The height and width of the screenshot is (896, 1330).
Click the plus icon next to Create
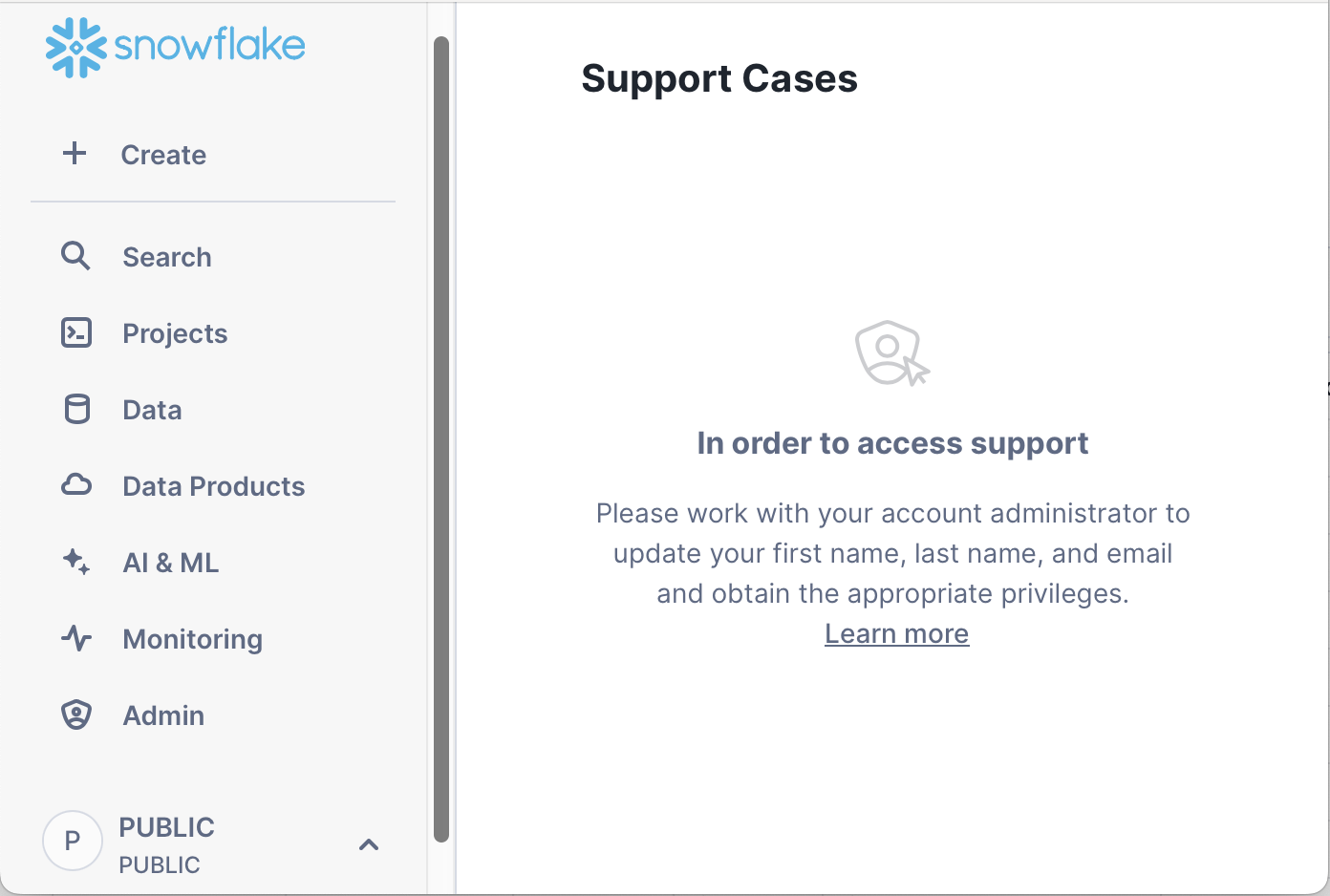point(75,153)
